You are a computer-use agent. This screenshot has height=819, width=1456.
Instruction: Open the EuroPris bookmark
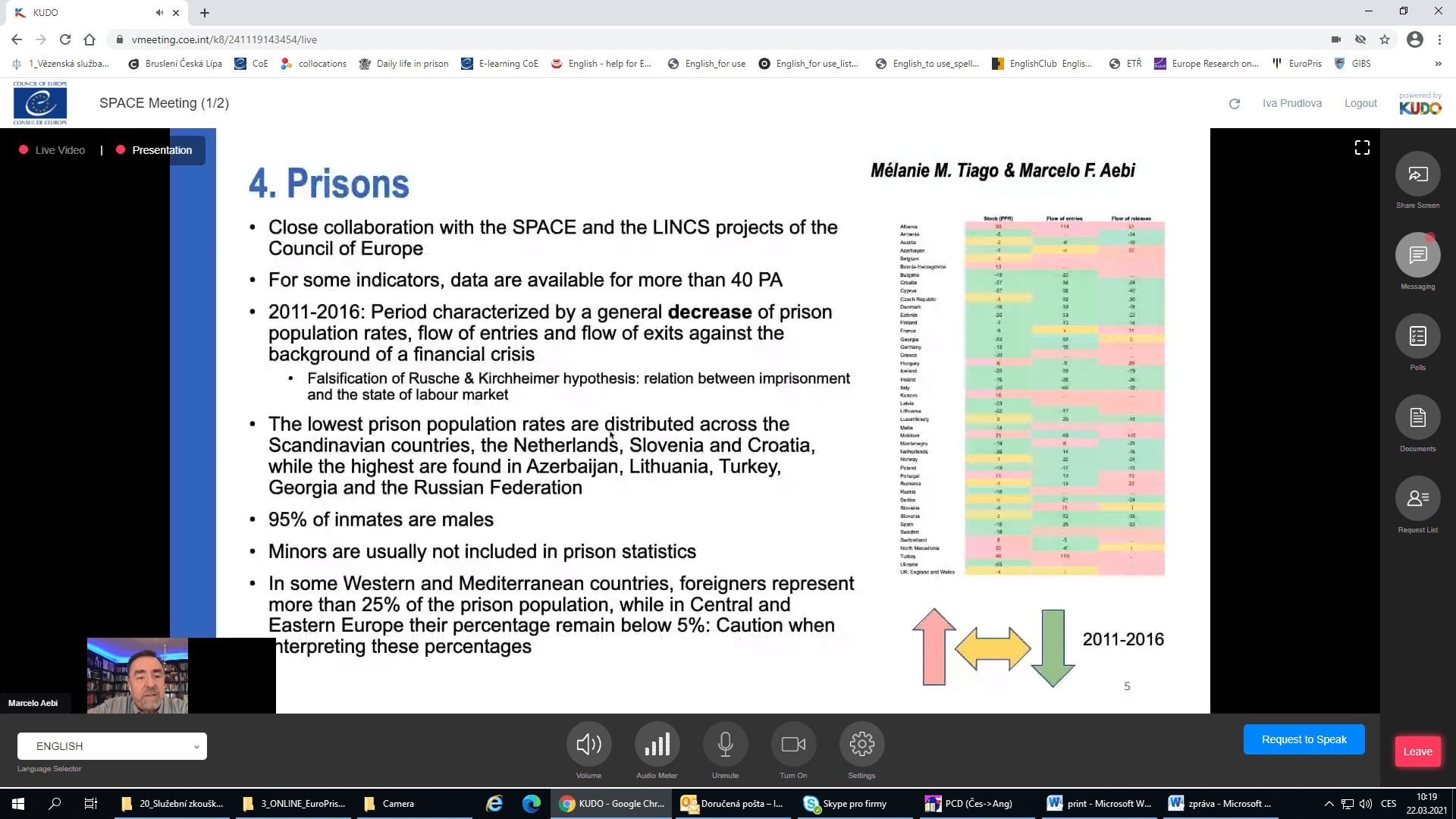[x=1296, y=64]
